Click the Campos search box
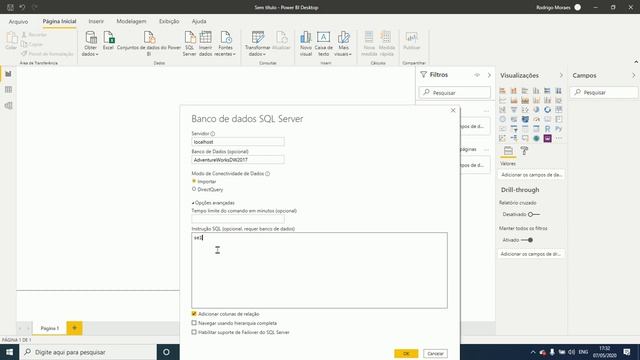640x360 pixels. point(604,93)
